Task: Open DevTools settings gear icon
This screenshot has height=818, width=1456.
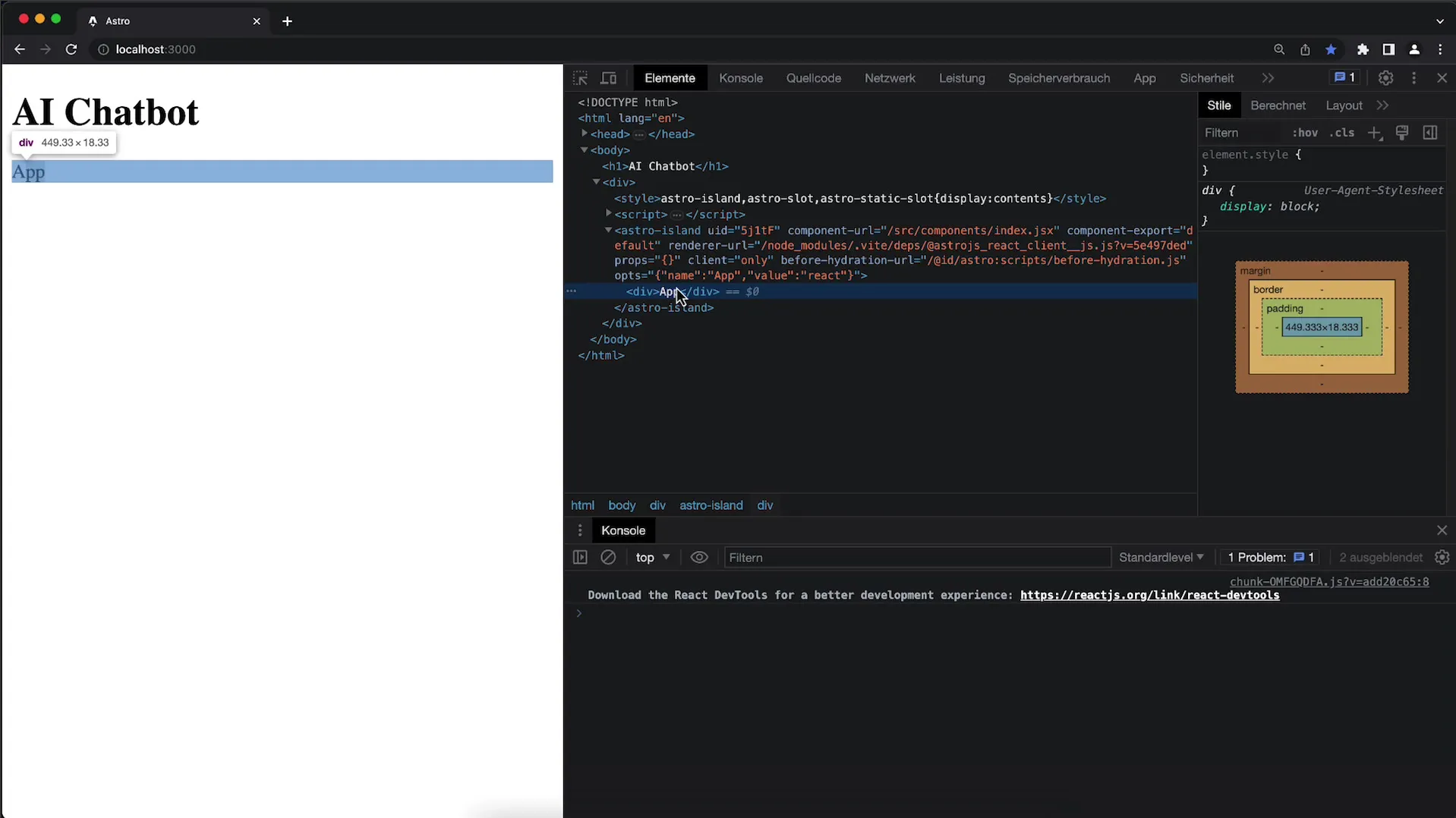Action: 1385,78
